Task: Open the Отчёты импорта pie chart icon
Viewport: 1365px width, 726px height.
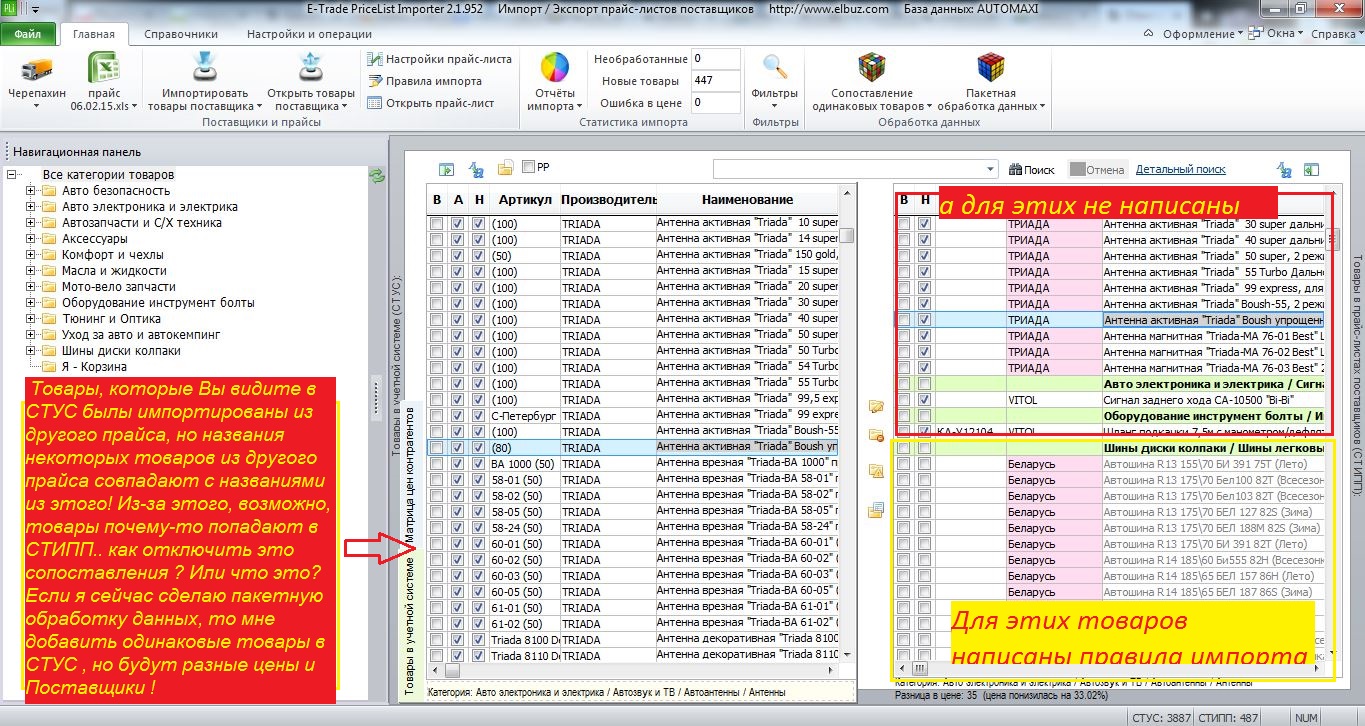Action: (x=554, y=68)
